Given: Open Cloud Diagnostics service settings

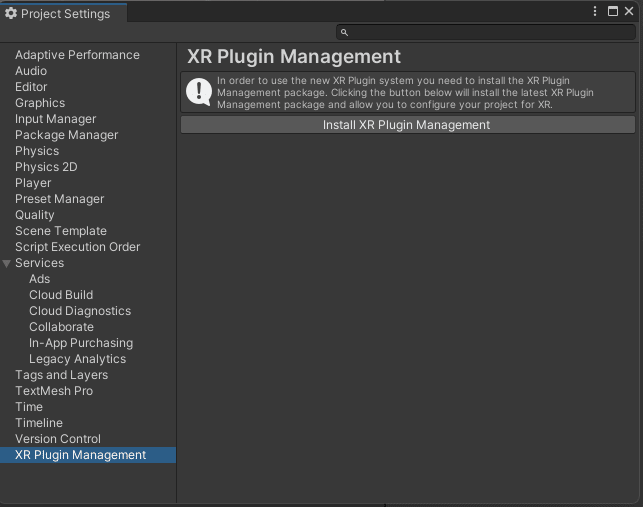Looking at the screenshot, I should pos(80,311).
